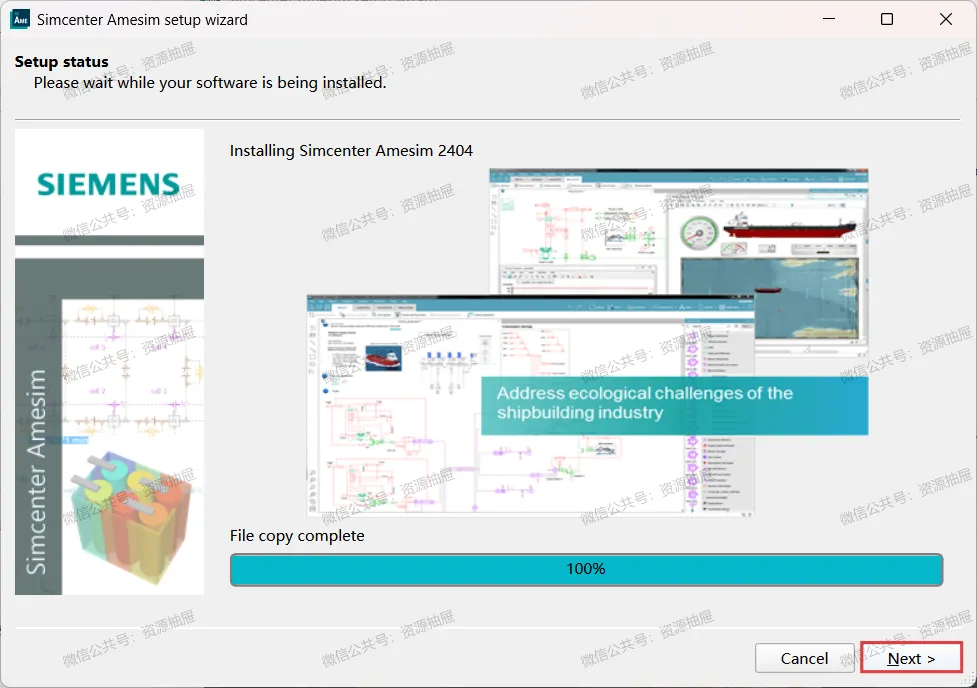The image size is (977, 688).
Task: Click 'Address ecological challenges' caption banner
Action: [674, 405]
